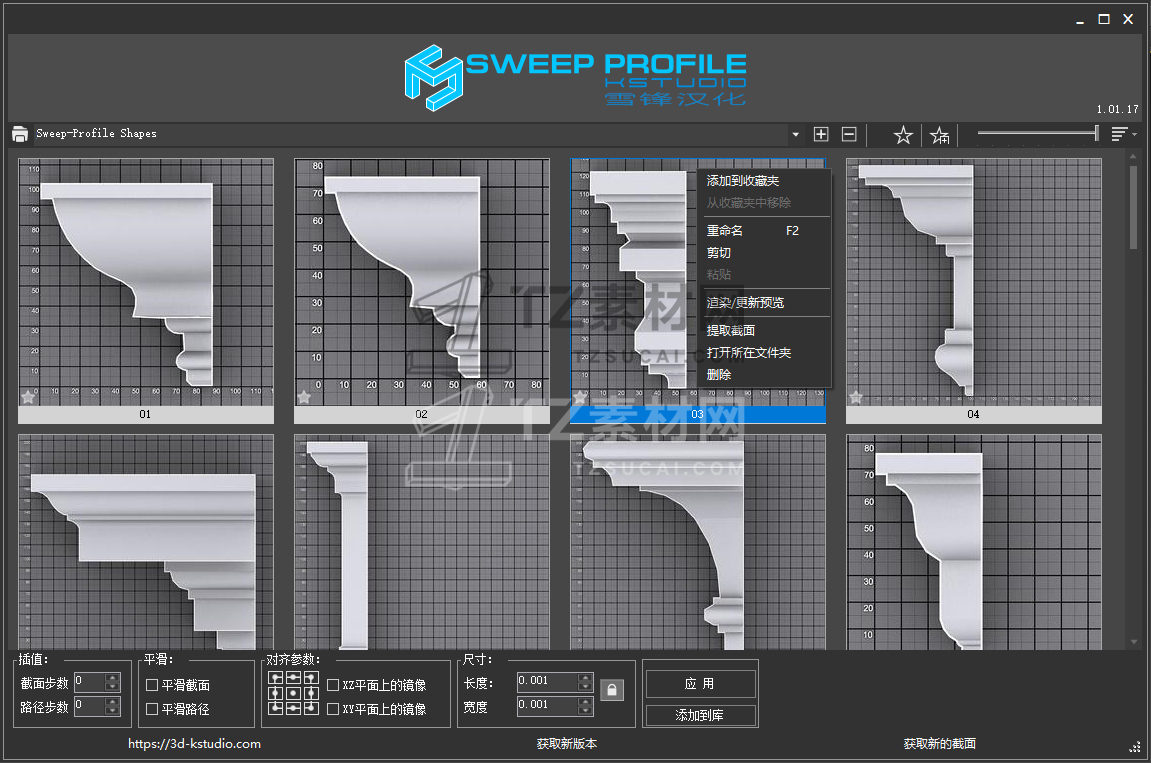Decrease 路径步数 with the down spinner
Image resolution: width=1151 pixels, height=763 pixels.
pos(112,711)
